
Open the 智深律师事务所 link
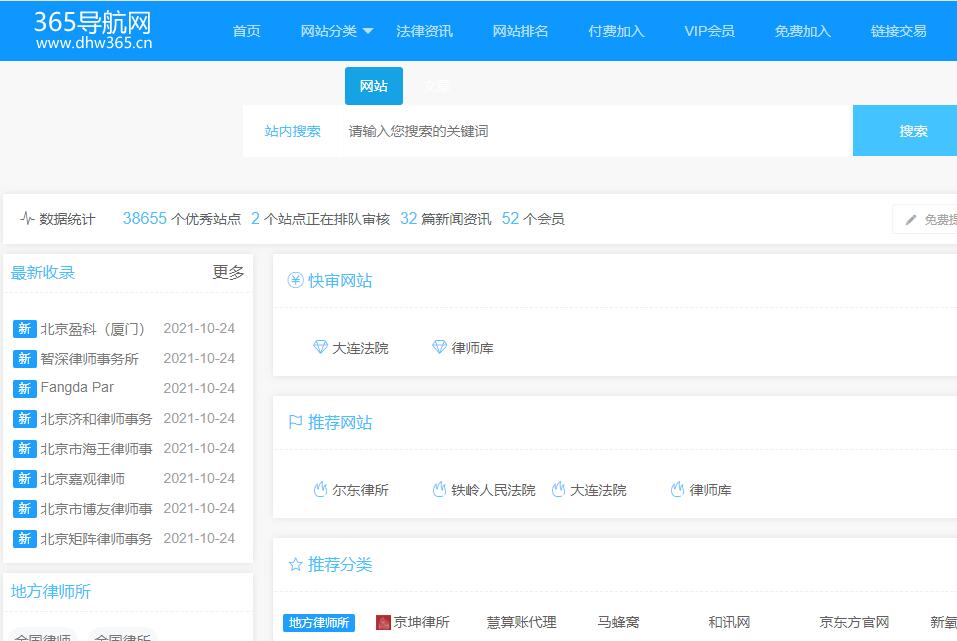(x=89, y=359)
